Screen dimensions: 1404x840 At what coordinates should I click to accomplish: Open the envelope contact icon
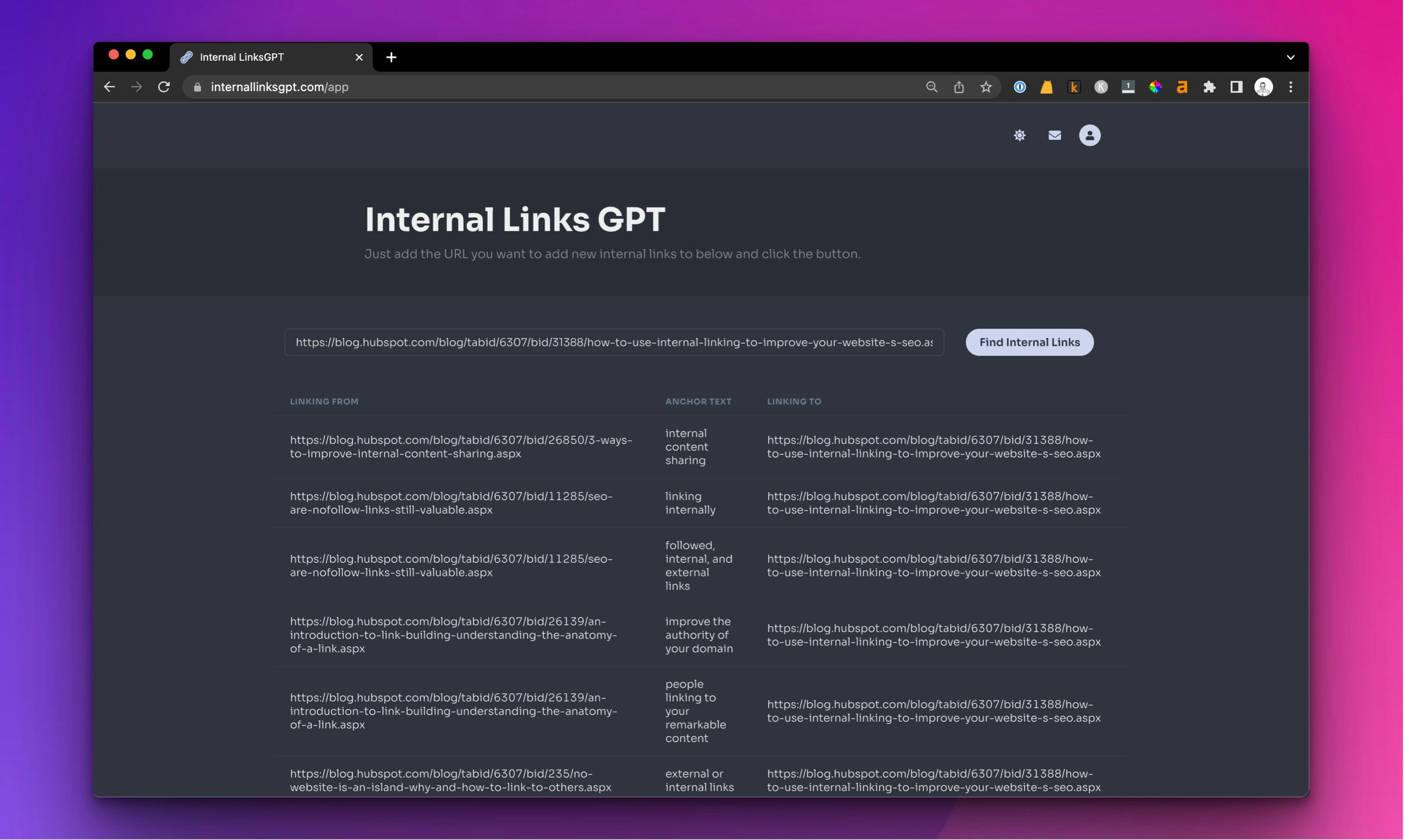pyautogui.click(x=1054, y=135)
